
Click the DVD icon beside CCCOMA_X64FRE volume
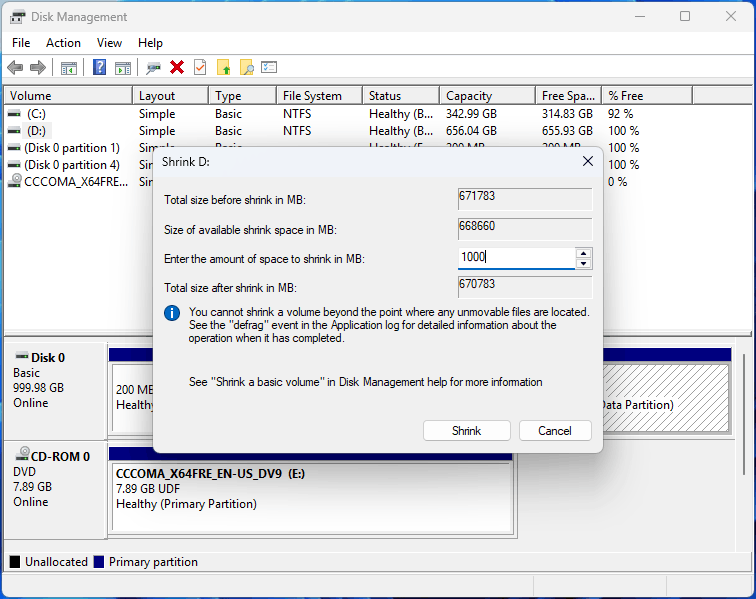15,181
